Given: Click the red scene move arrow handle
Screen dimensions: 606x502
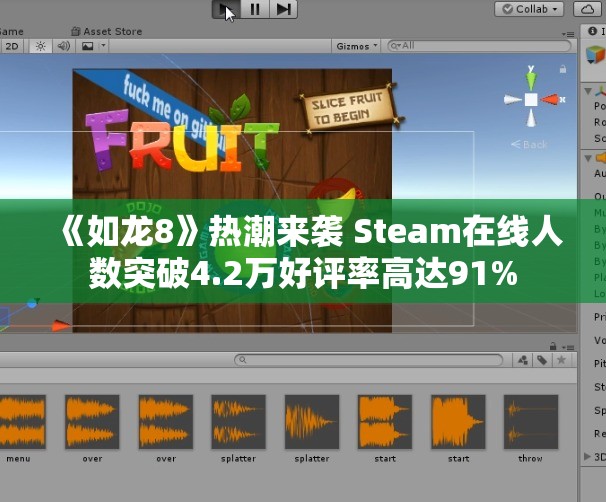Looking at the screenshot, I should (61, 325).
